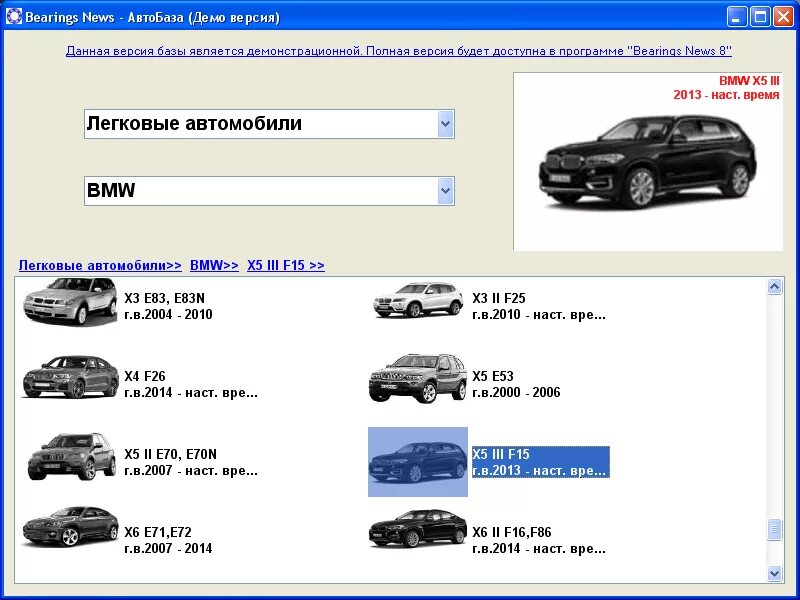Select the highlighted X5 III F15 thumbnail
This screenshot has width=800, height=600.
pyautogui.click(x=418, y=462)
